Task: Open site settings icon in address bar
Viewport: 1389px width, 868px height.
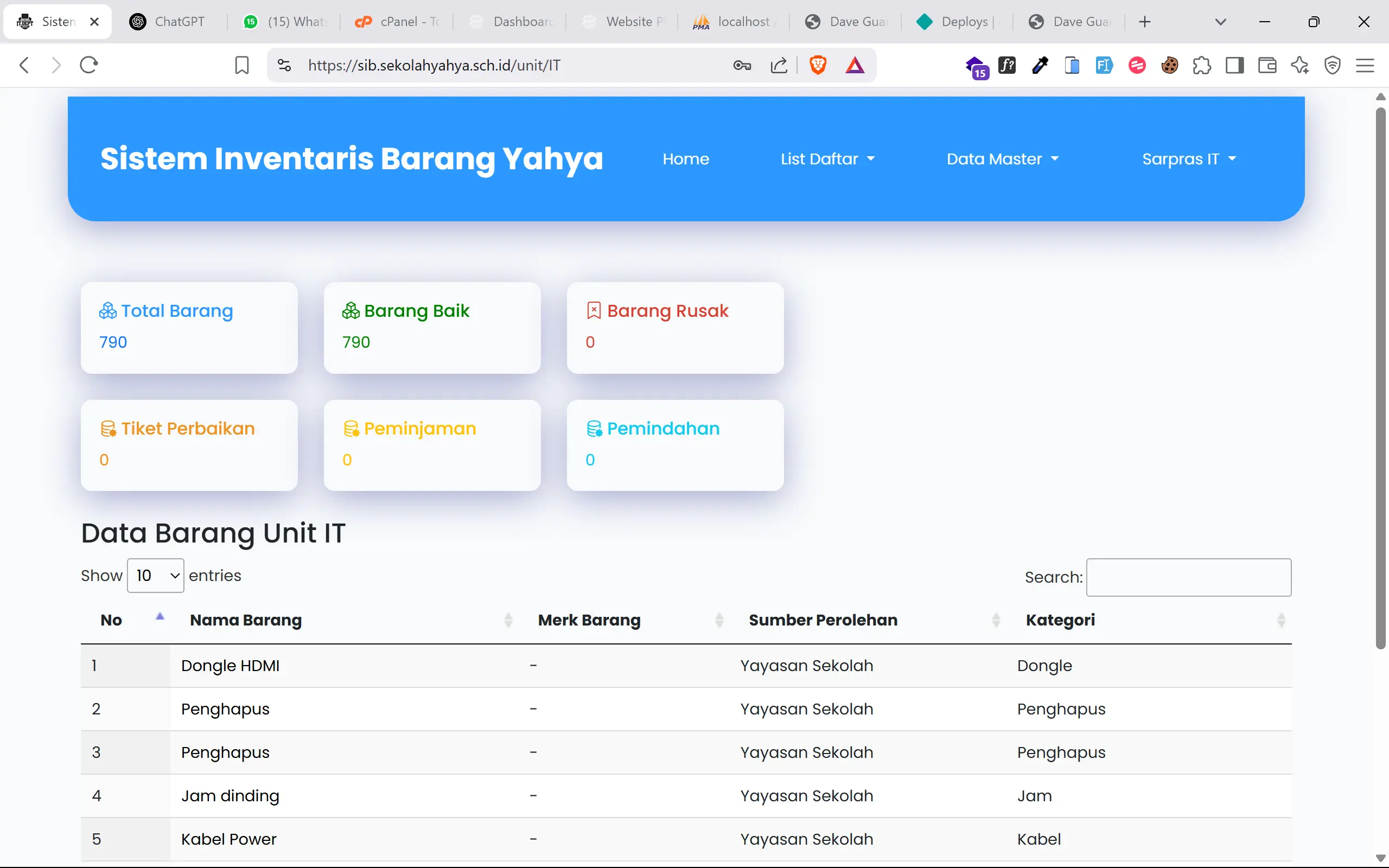Action: 284,66
